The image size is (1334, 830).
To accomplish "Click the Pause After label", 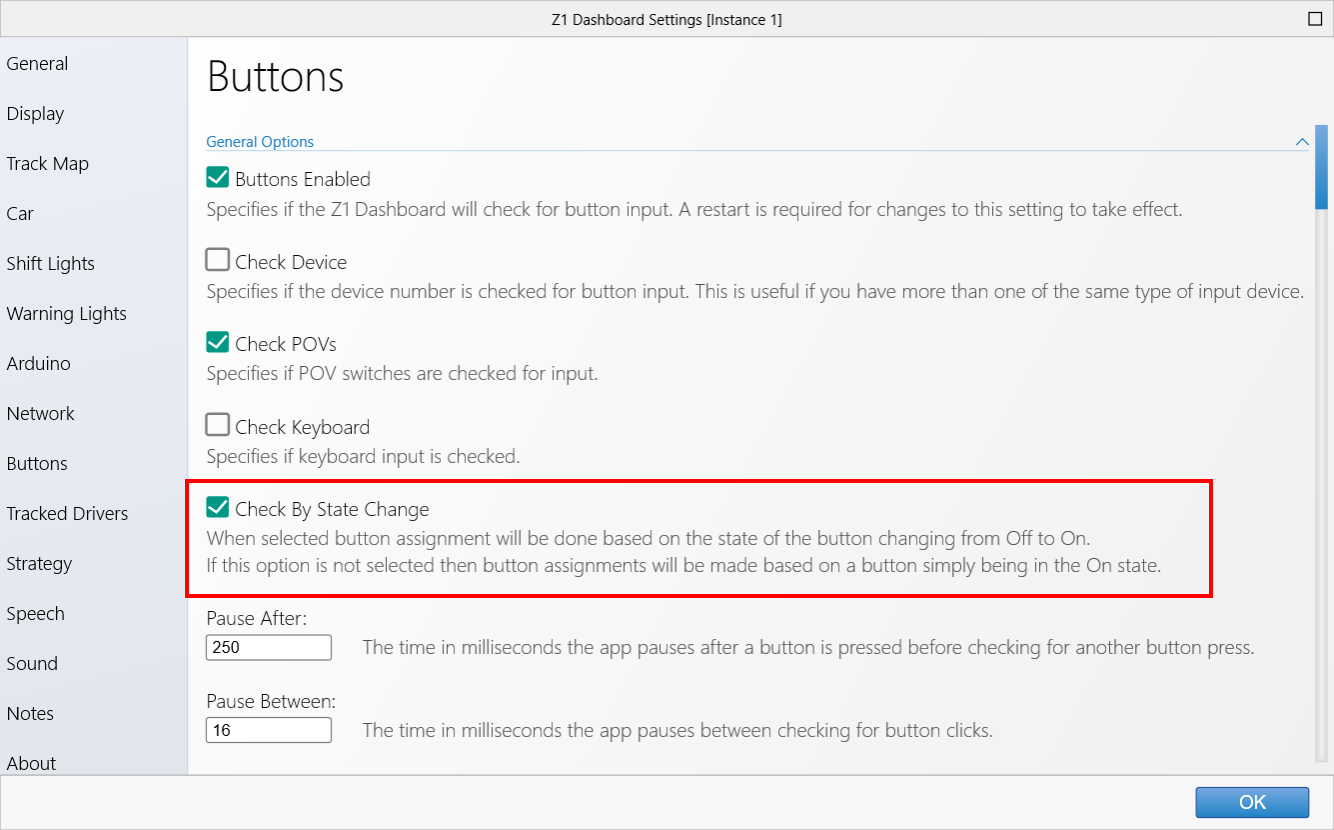I will point(256,618).
